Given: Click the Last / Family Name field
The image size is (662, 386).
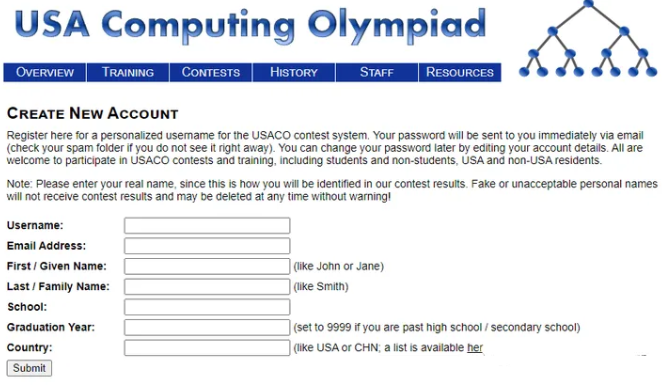Looking at the screenshot, I should [x=207, y=287].
